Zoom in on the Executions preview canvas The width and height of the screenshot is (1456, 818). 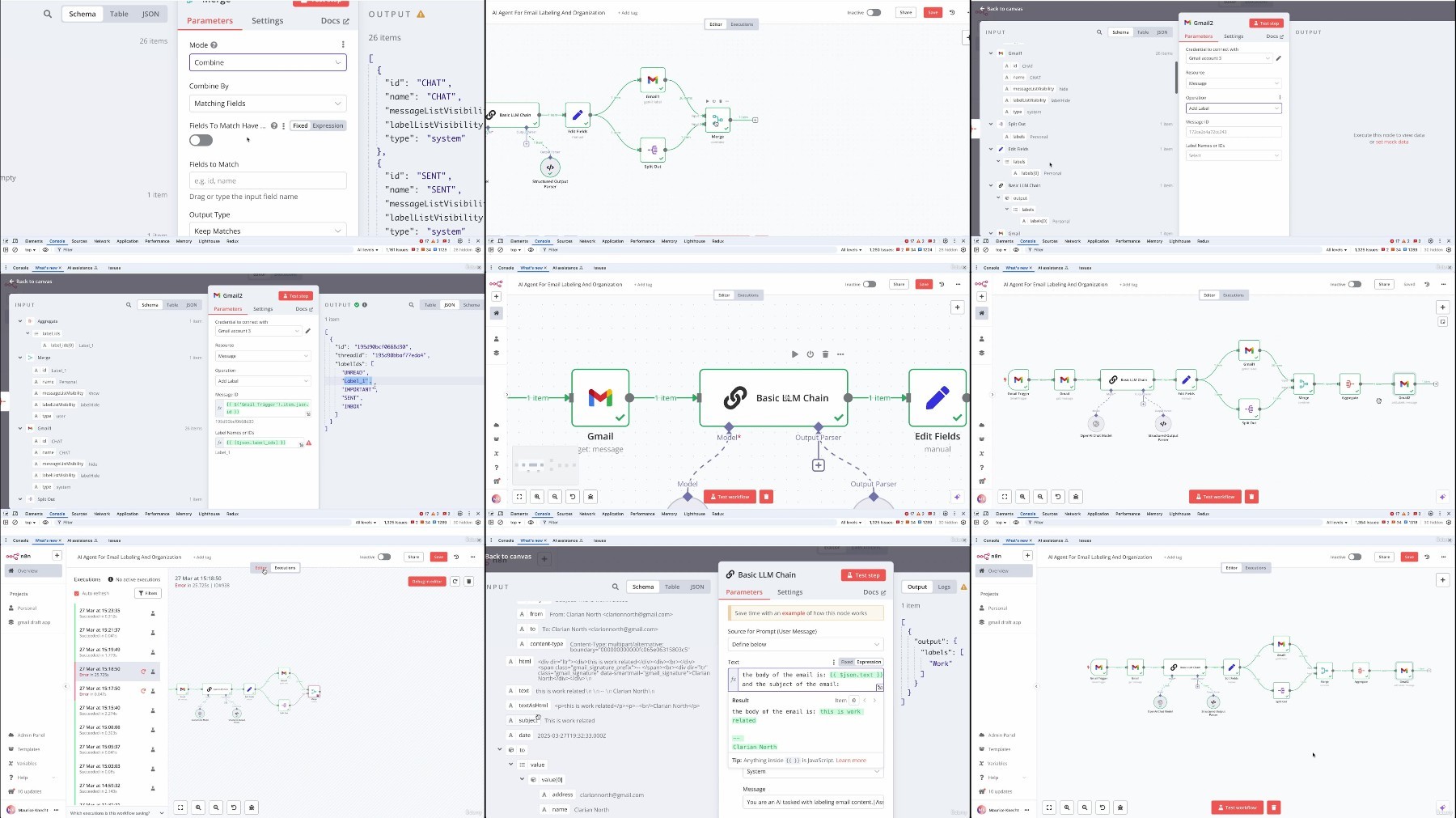pyautogui.click(x=198, y=807)
